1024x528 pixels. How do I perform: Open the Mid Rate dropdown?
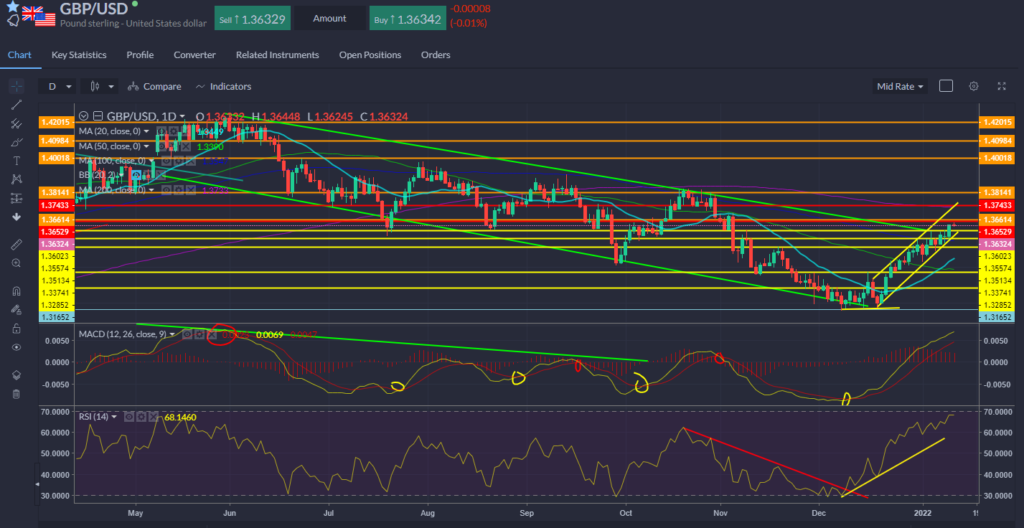[x=898, y=86]
